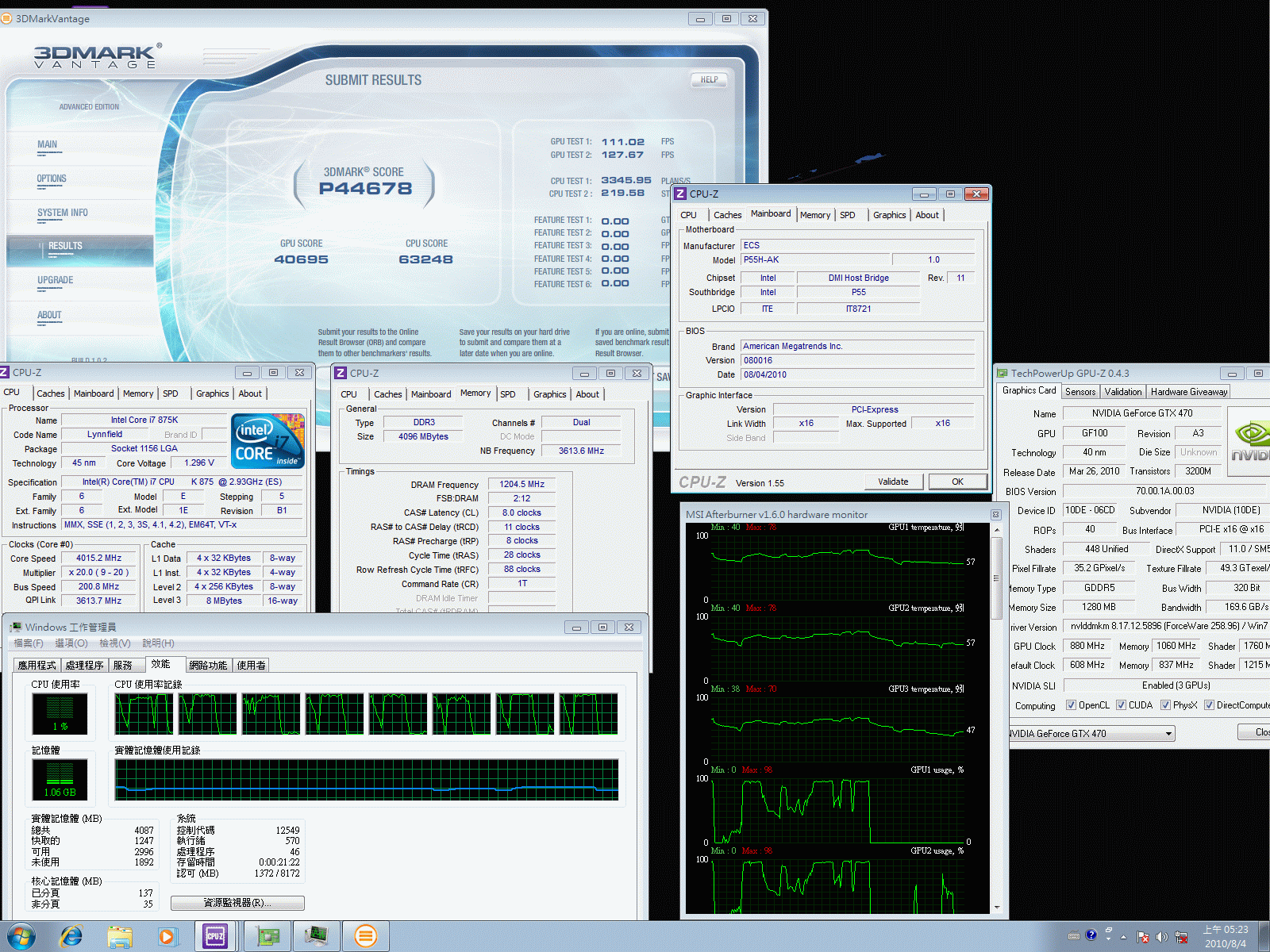Click the HELP button in 3DMark Vantage
The height and width of the screenshot is (952, 1270).
[709, 80]
